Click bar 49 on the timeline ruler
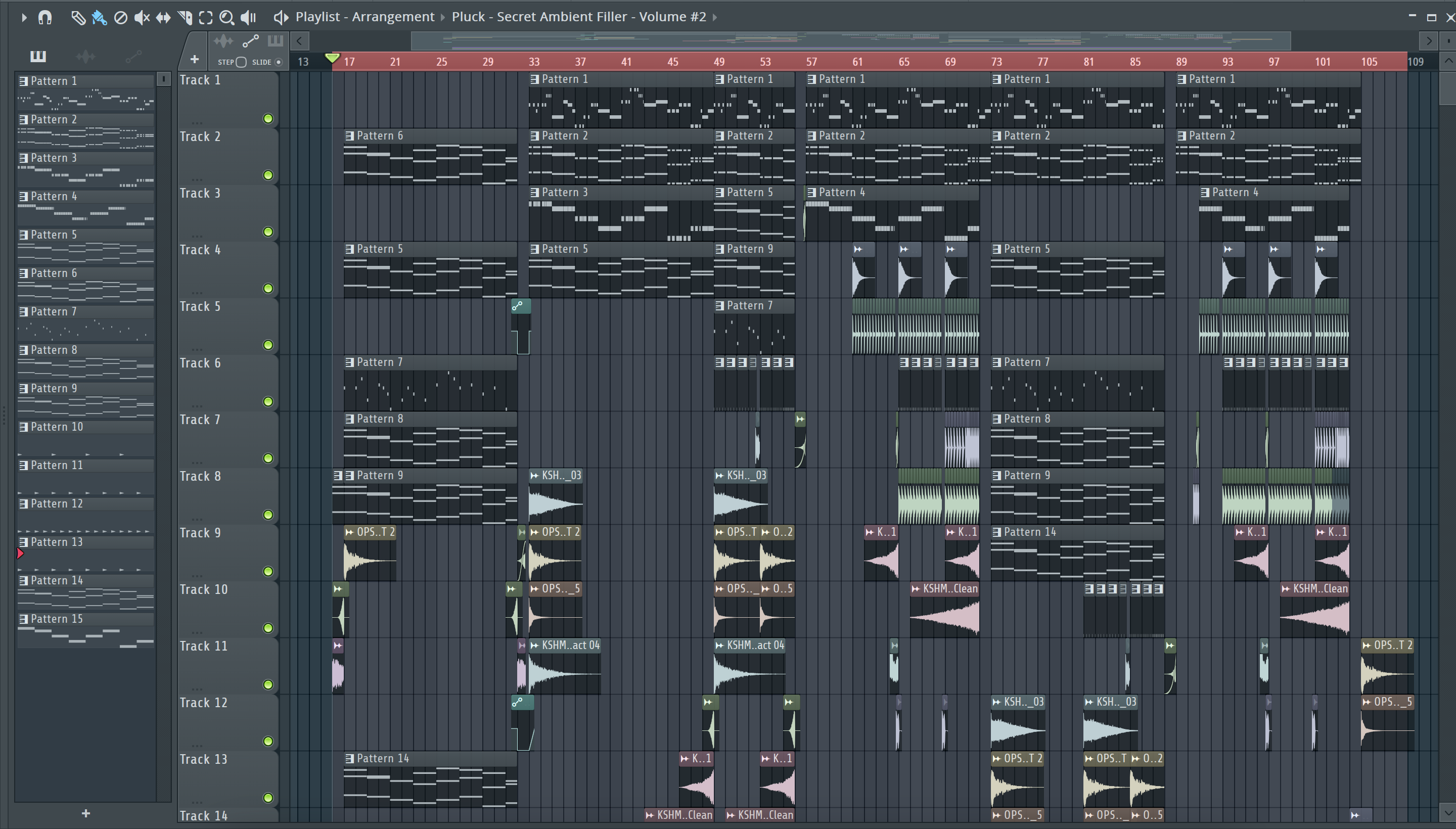 [718, 62]
